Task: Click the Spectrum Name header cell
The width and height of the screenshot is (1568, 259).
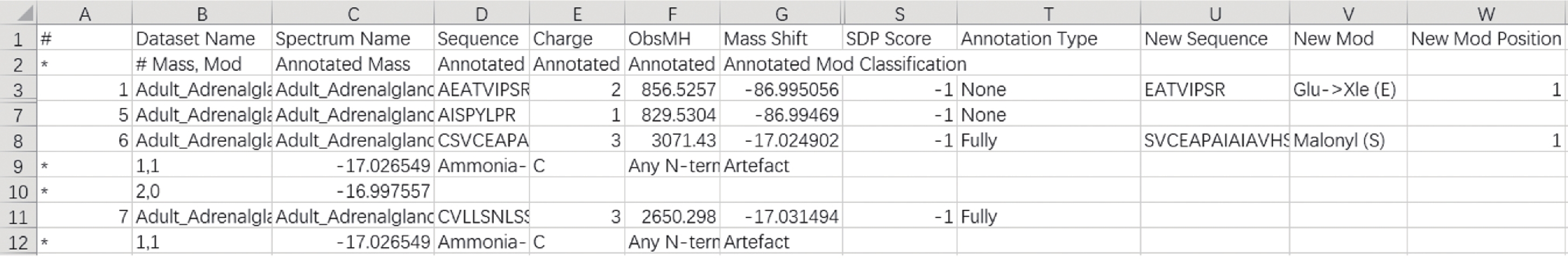Action: tap(353, 38)
